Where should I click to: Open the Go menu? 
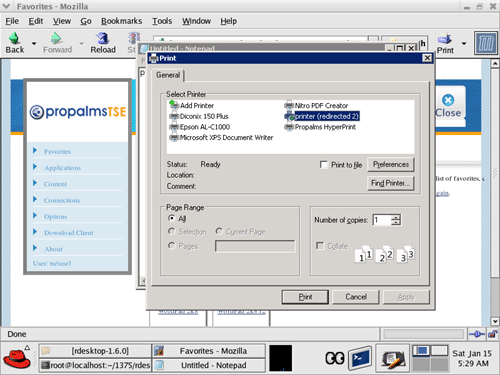click(86, 21)
